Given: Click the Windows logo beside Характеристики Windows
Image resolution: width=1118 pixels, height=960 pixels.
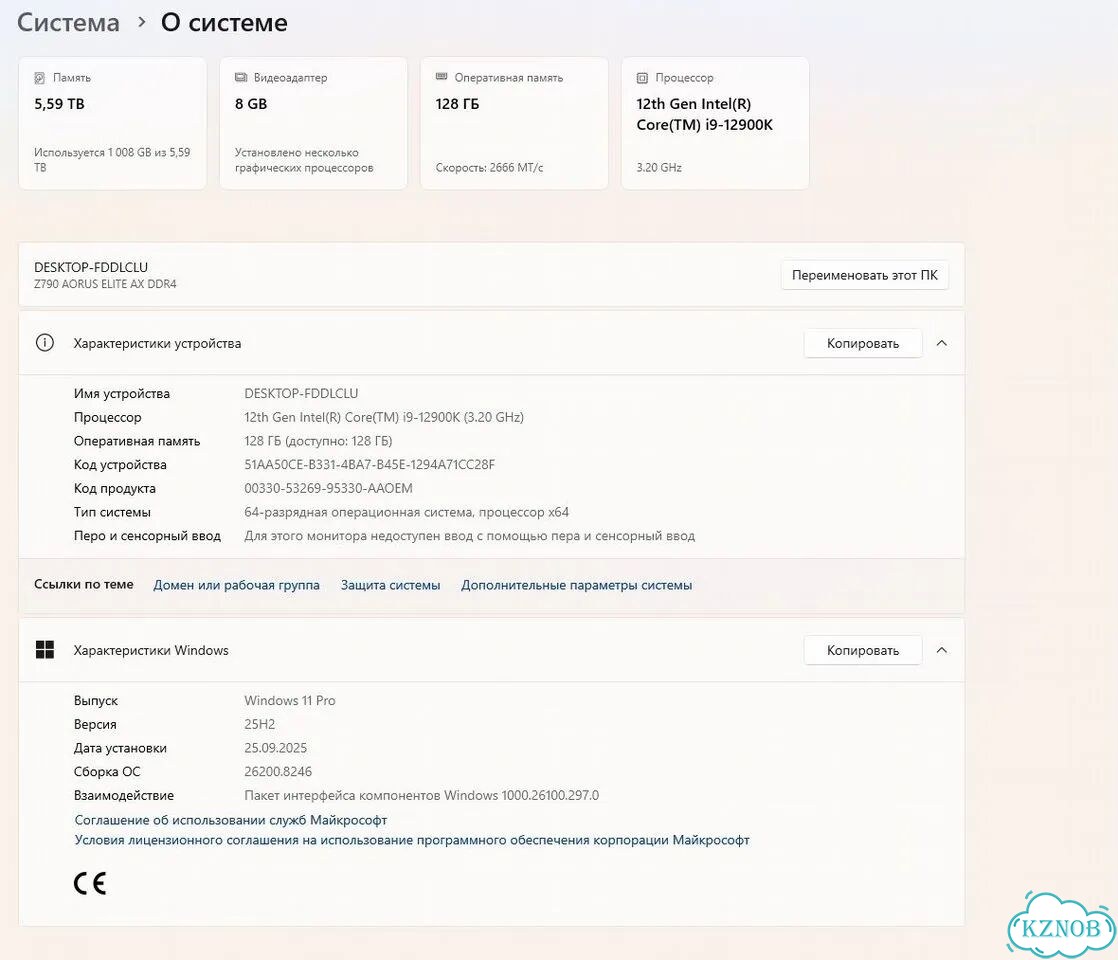Looking at the screenshot, I should pos(45,650).
